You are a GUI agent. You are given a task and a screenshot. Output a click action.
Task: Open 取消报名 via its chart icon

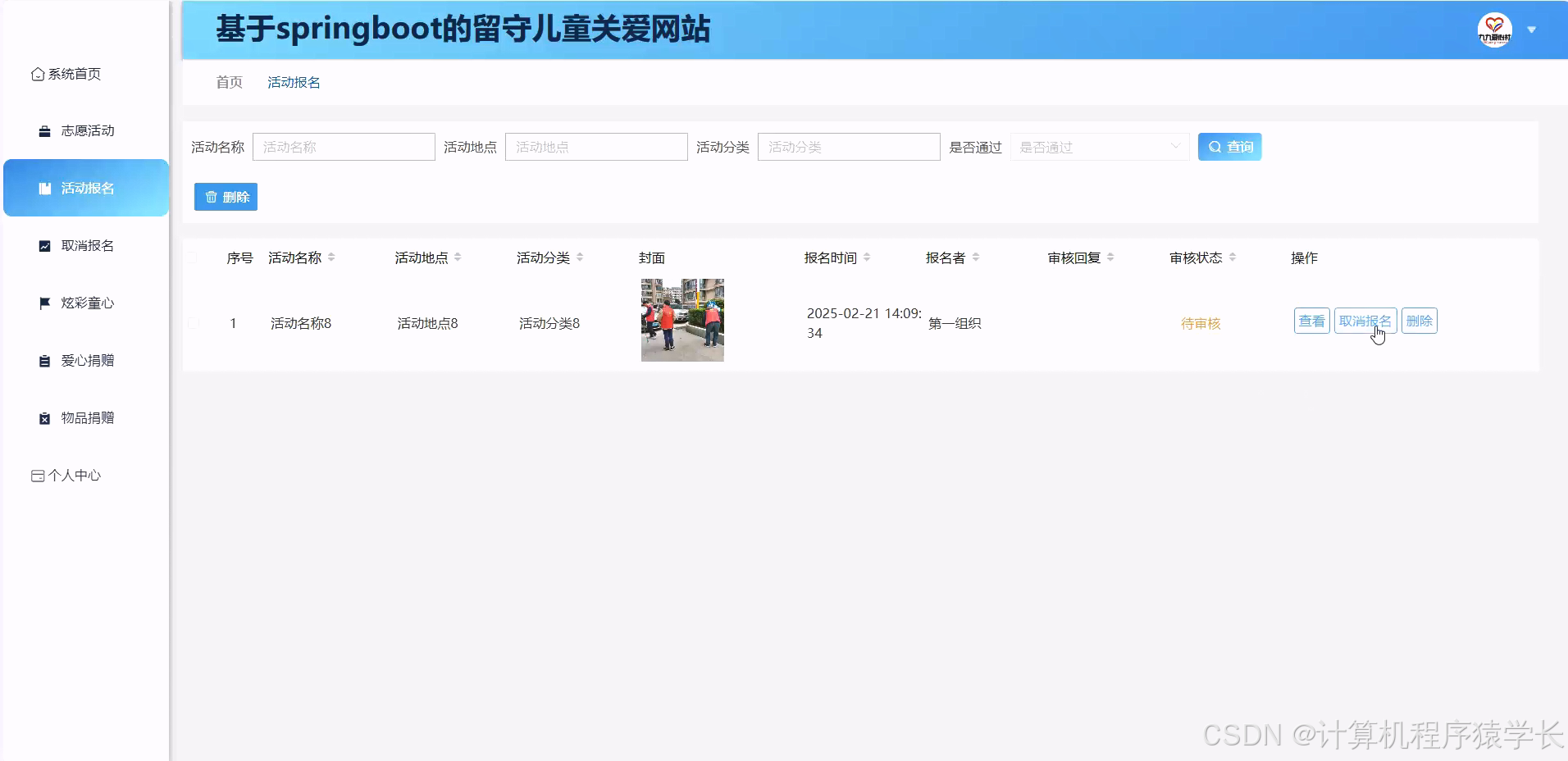coord(43,245)
